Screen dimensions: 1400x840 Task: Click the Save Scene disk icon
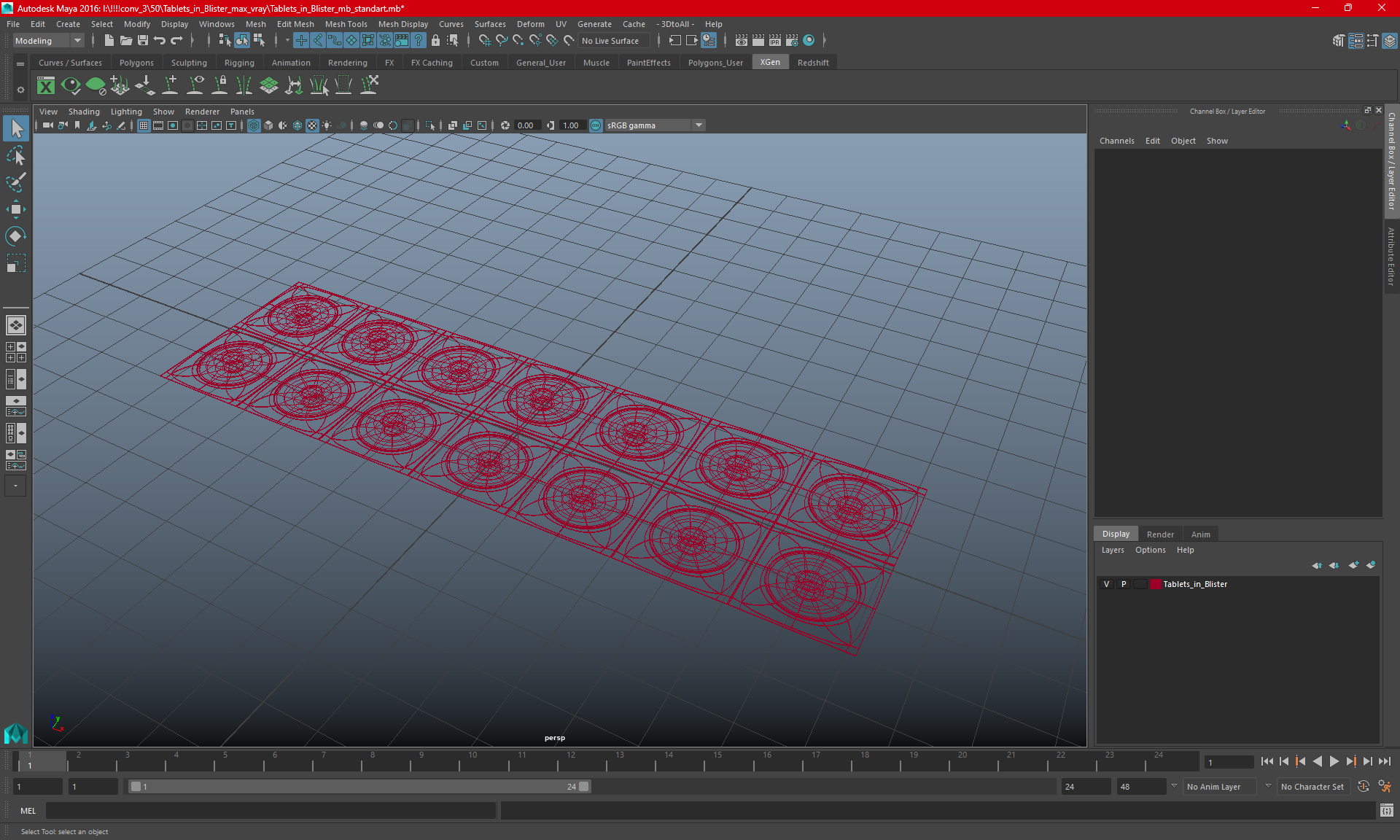point(143,41)
